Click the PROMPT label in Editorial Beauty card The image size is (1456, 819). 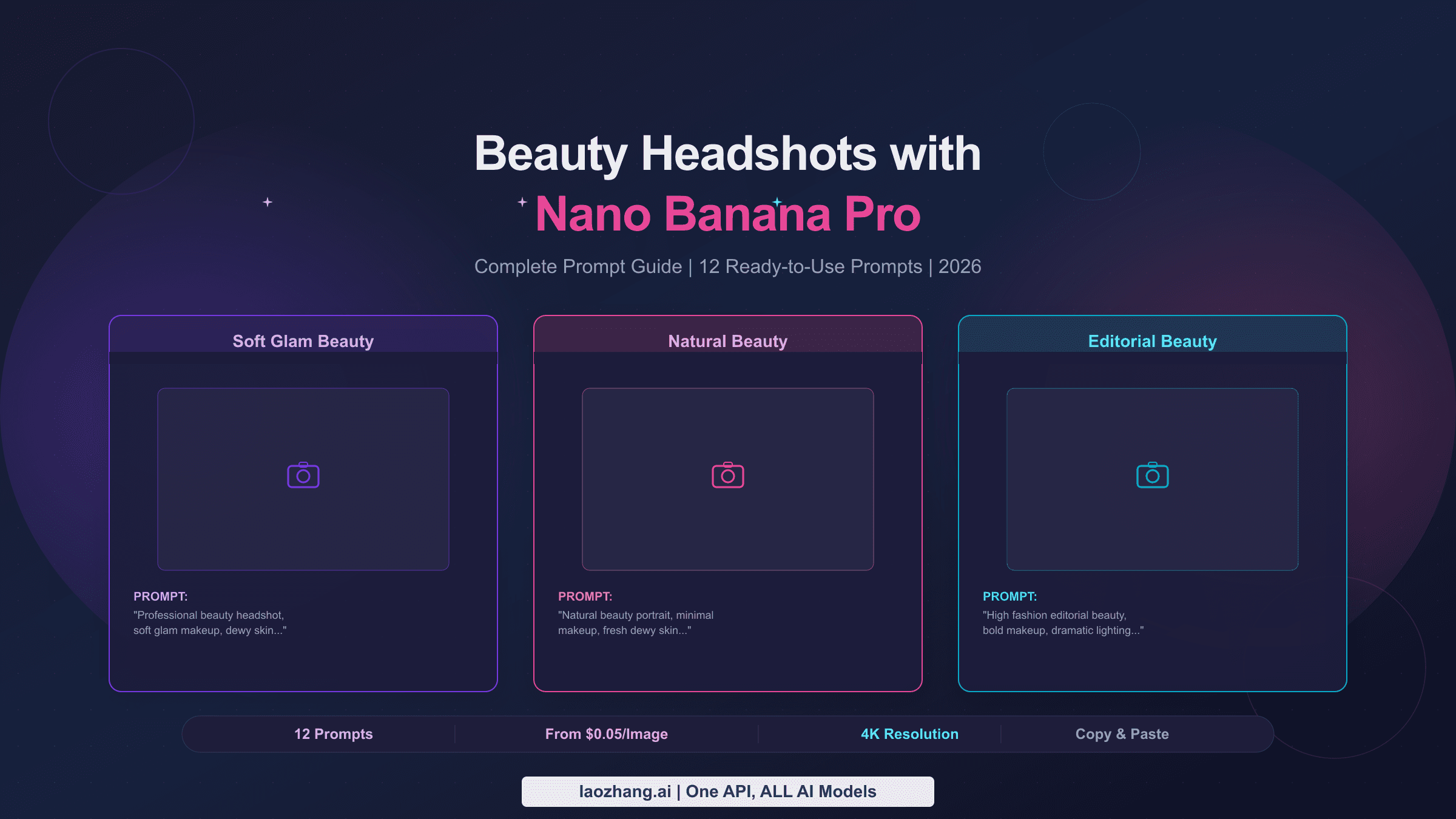pos(1010,596)
